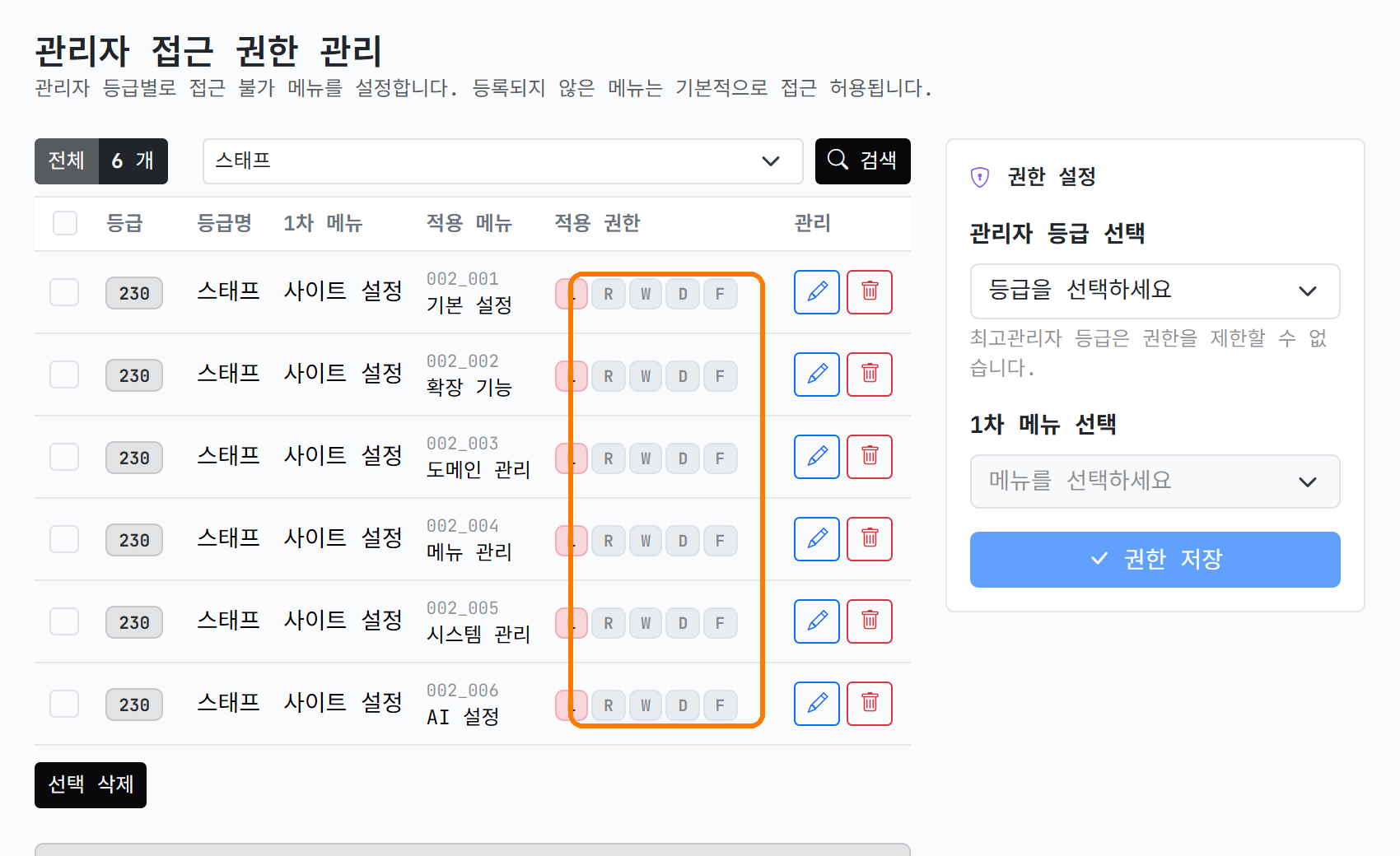The image size is (1400, 856).
Task: Click the F permission badge for AI 설정
Action: (720, 705)
